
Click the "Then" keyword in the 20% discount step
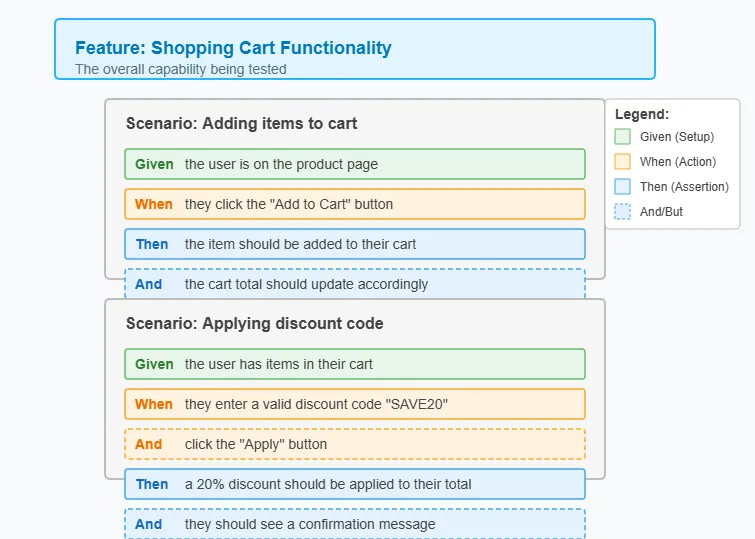click(x=152, y=484)
